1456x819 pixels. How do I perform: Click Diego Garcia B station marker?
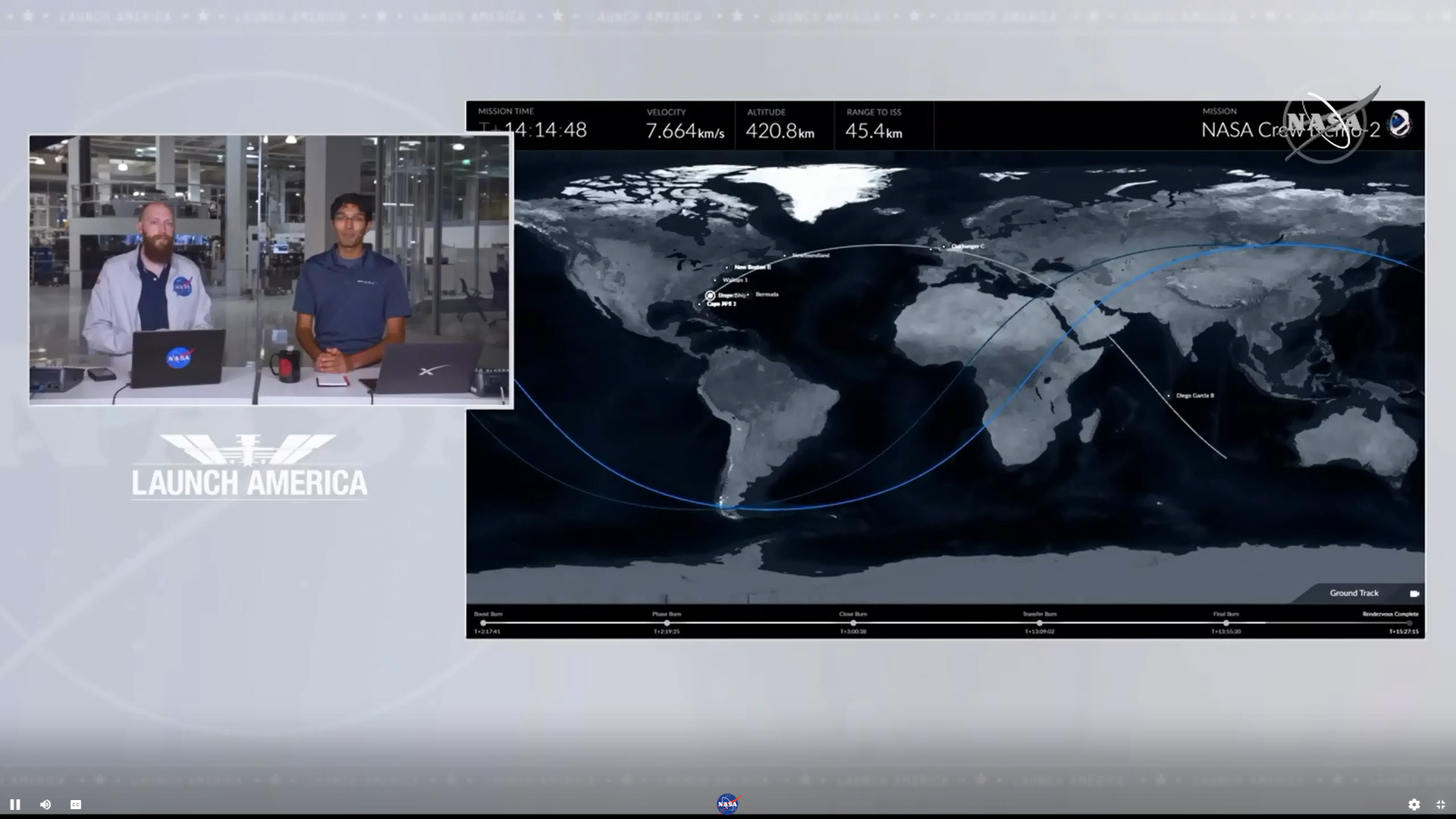[1169, 396]
